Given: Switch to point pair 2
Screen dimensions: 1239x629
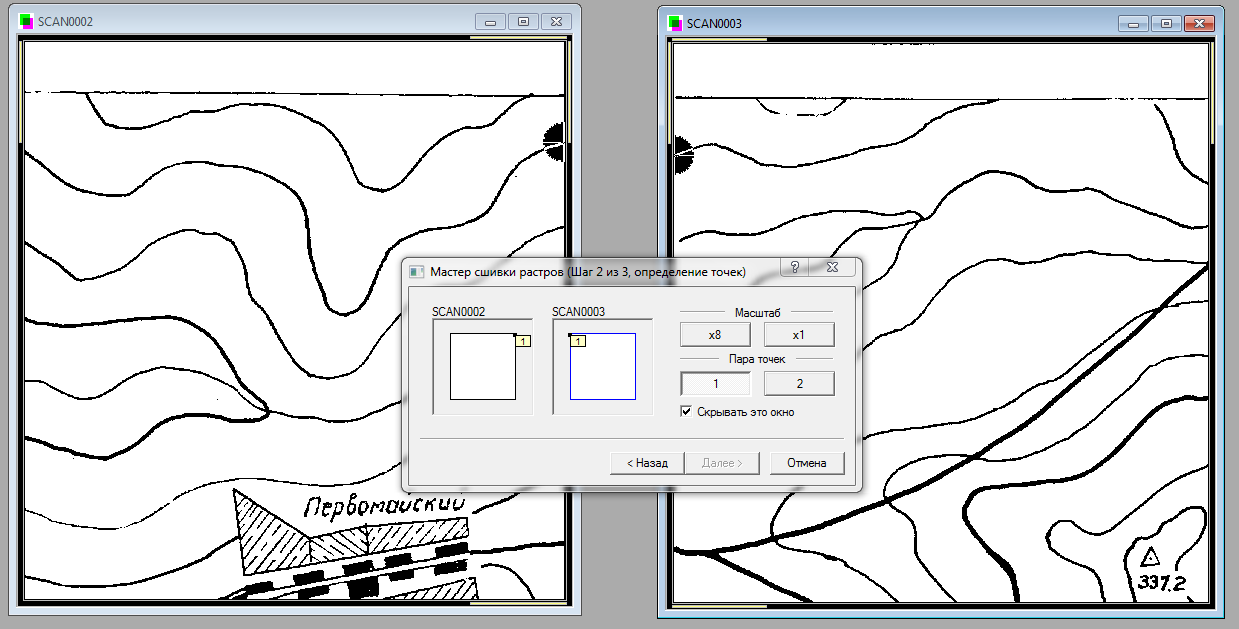Looking at the screenshot, I should click(x=799, y=384).
